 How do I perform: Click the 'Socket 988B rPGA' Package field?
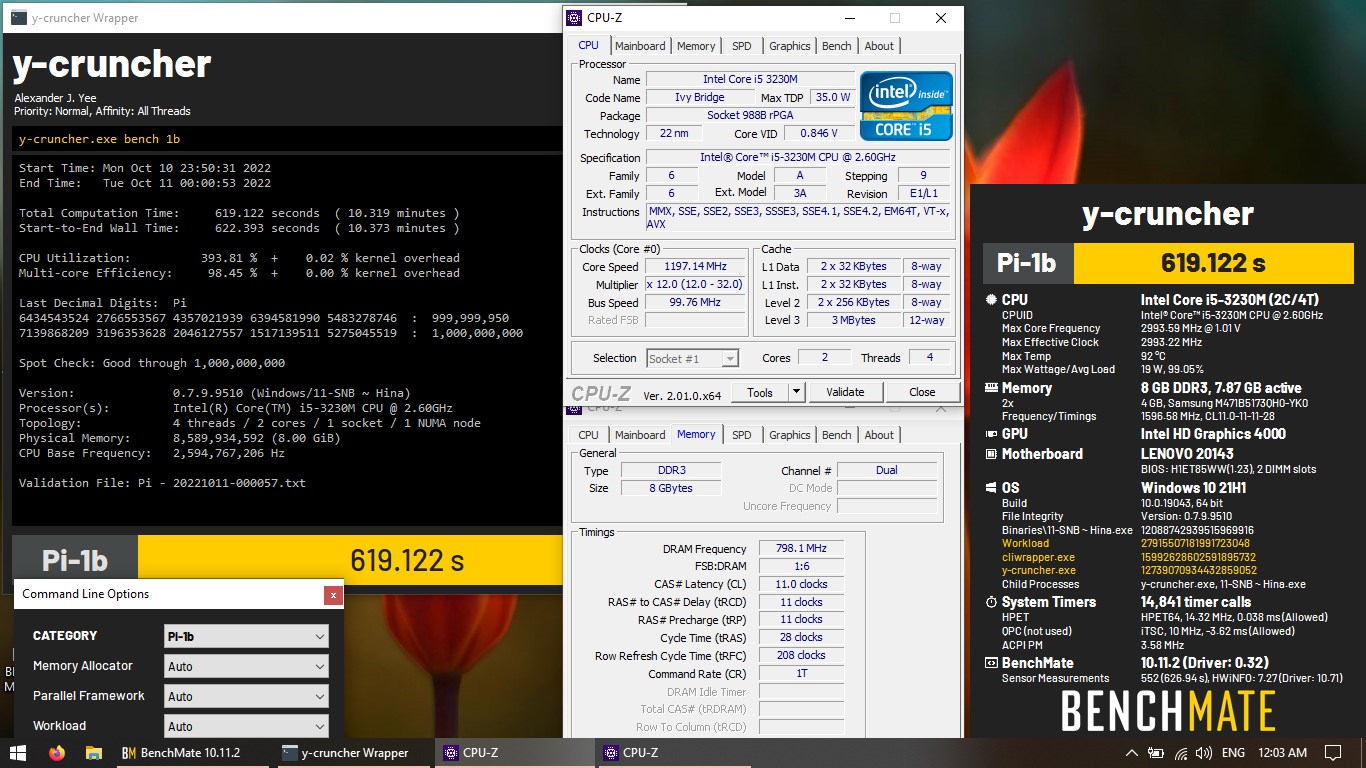(750, 115)
